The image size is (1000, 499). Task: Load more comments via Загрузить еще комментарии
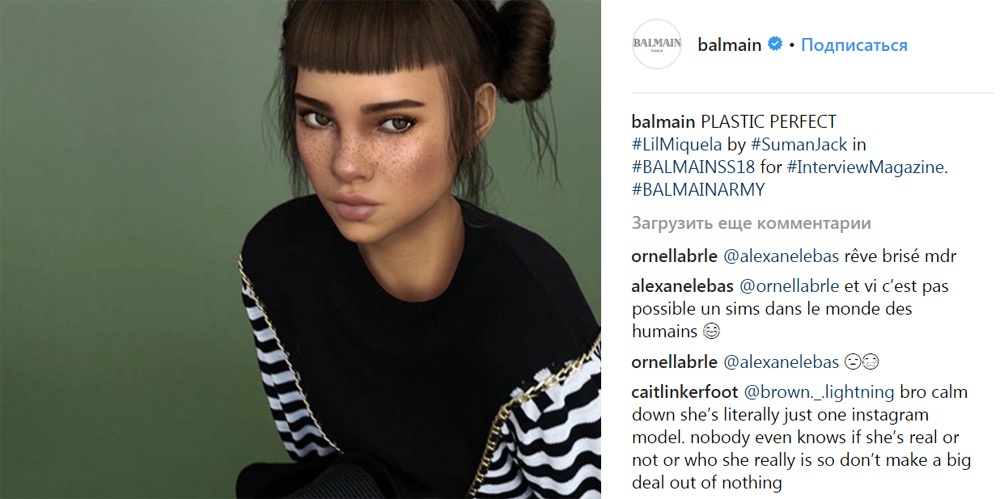[x=751, y=223]
